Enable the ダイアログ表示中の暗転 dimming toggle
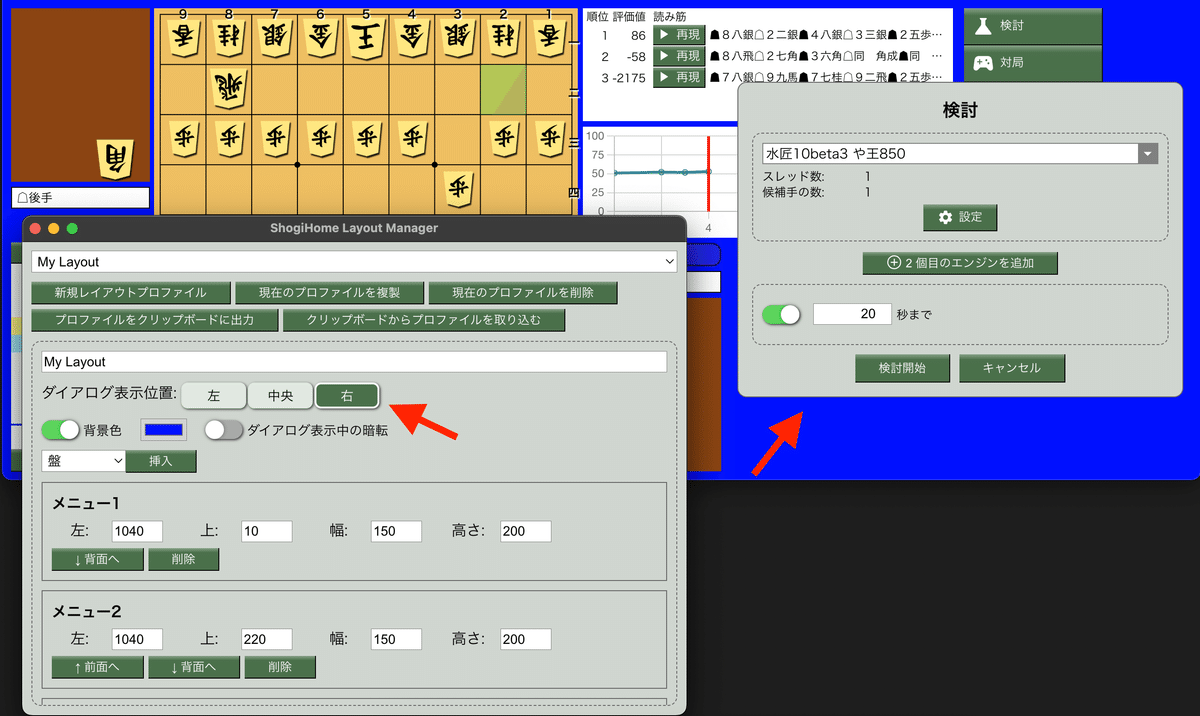Viewport: 1200px width, 716px height. (223, 429)
